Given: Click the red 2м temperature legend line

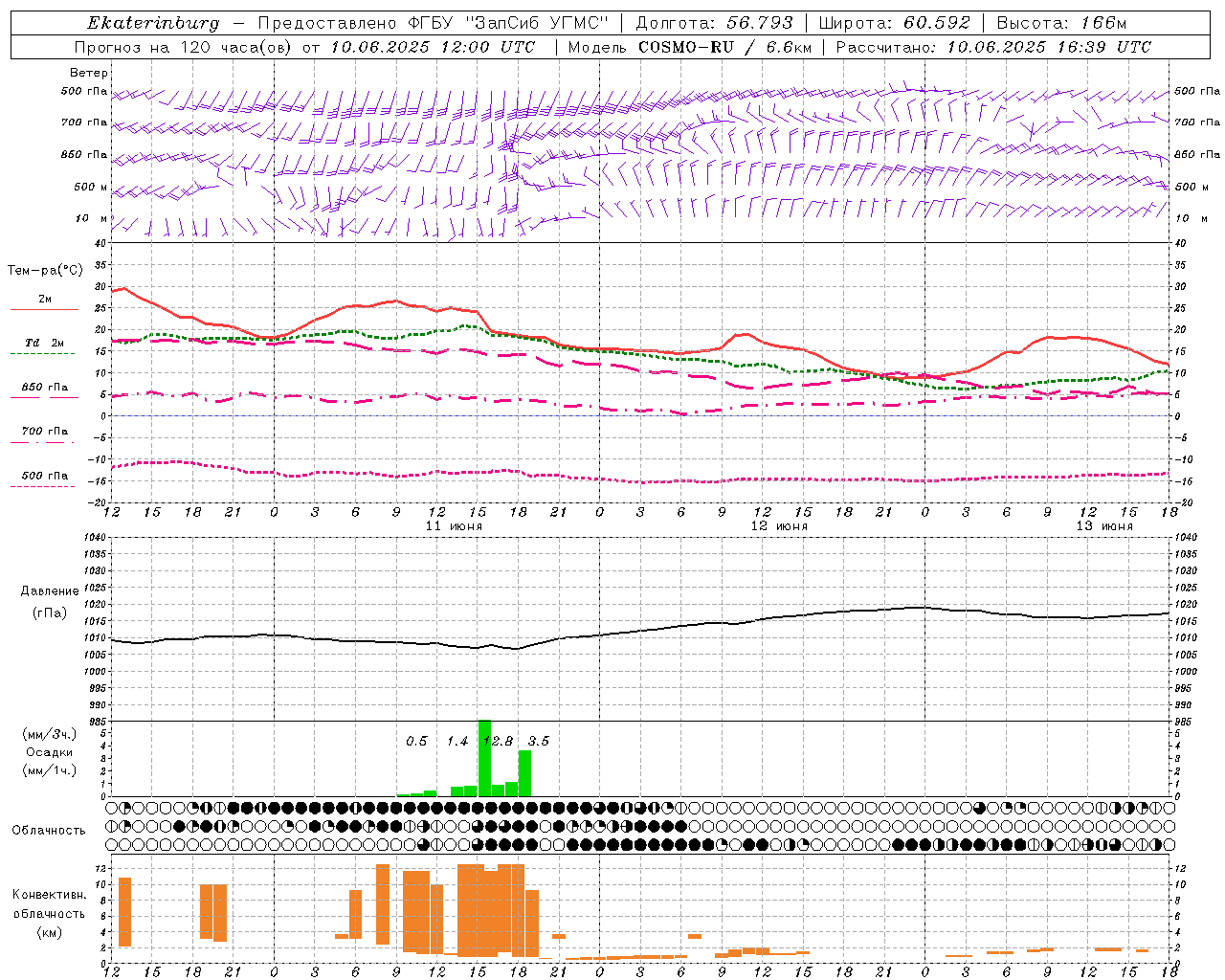Looking at the screenshot, I should pos(44,310).
